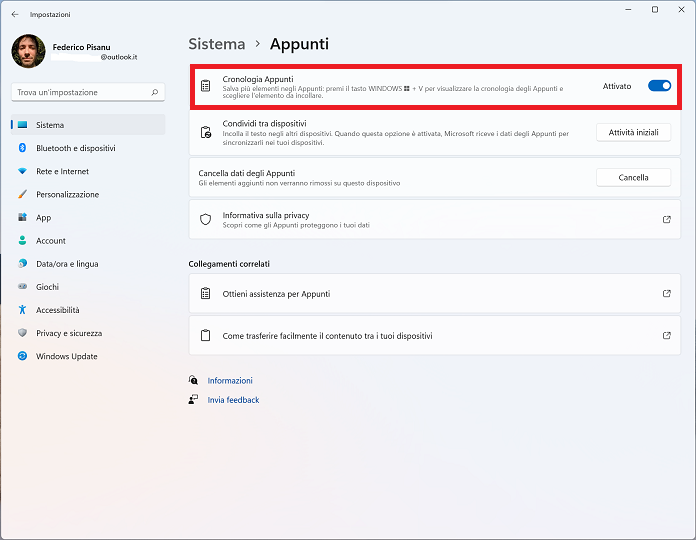Click the Personalizzazione brush icon
This screenshot has height=540, width=696.
(22, 194)
